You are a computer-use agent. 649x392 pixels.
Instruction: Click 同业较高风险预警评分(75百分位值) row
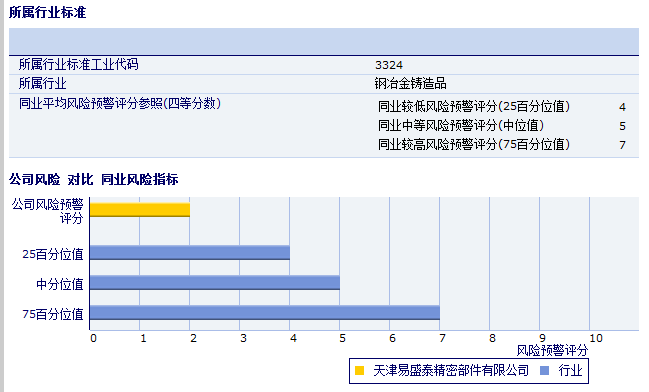pos(502,145)
